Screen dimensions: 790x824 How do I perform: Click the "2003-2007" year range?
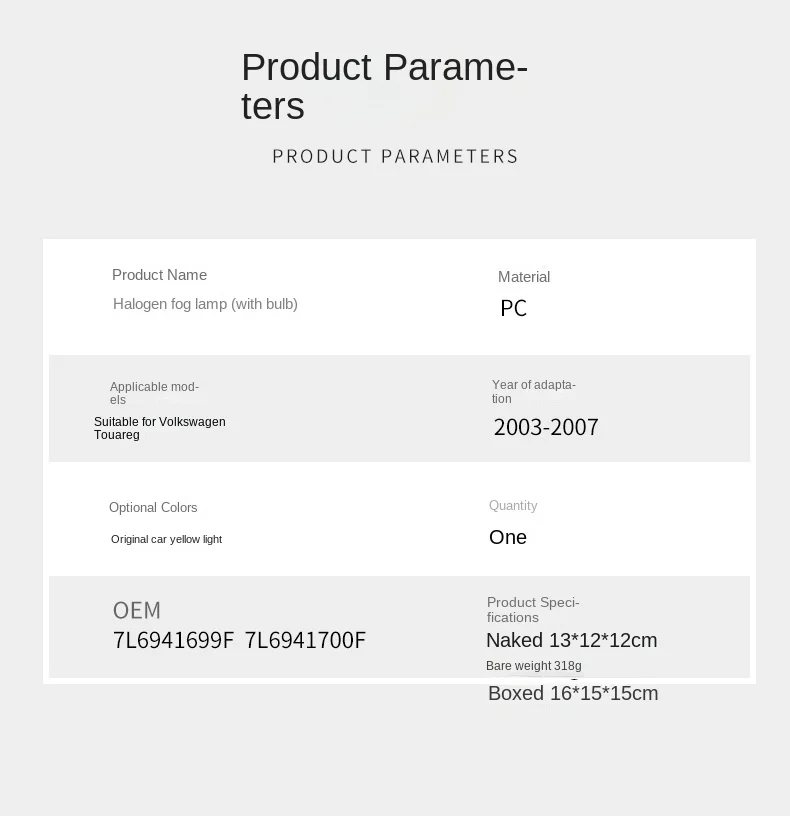point(546,427)
